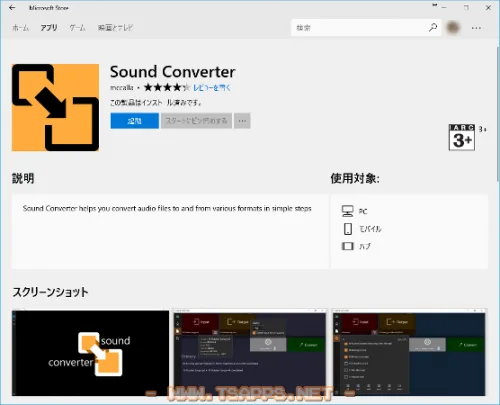Focus the store search field
Screen dimensions: 500x405
[x=360, y=28]
